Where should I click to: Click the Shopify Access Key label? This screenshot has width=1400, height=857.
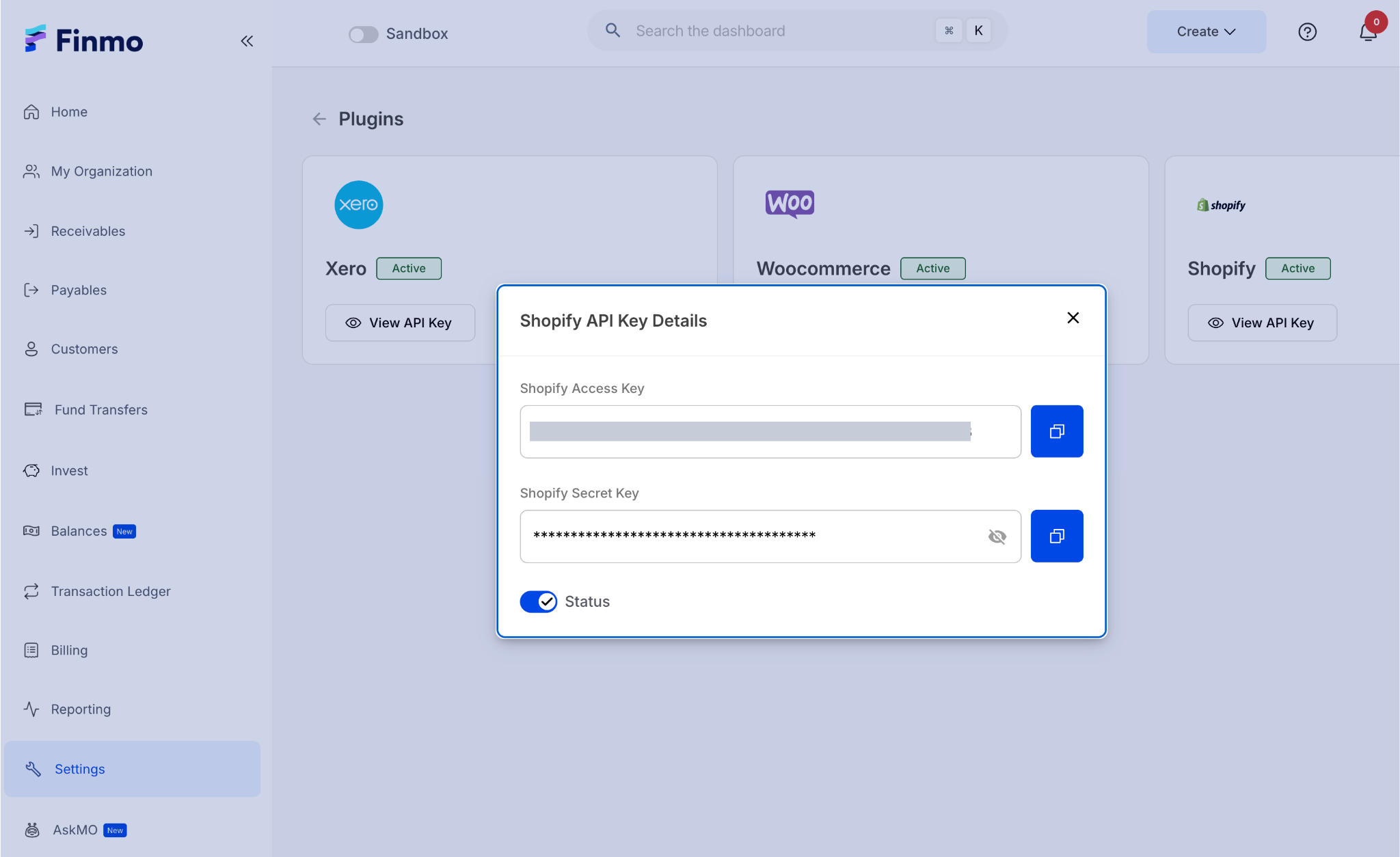[582, 388]
